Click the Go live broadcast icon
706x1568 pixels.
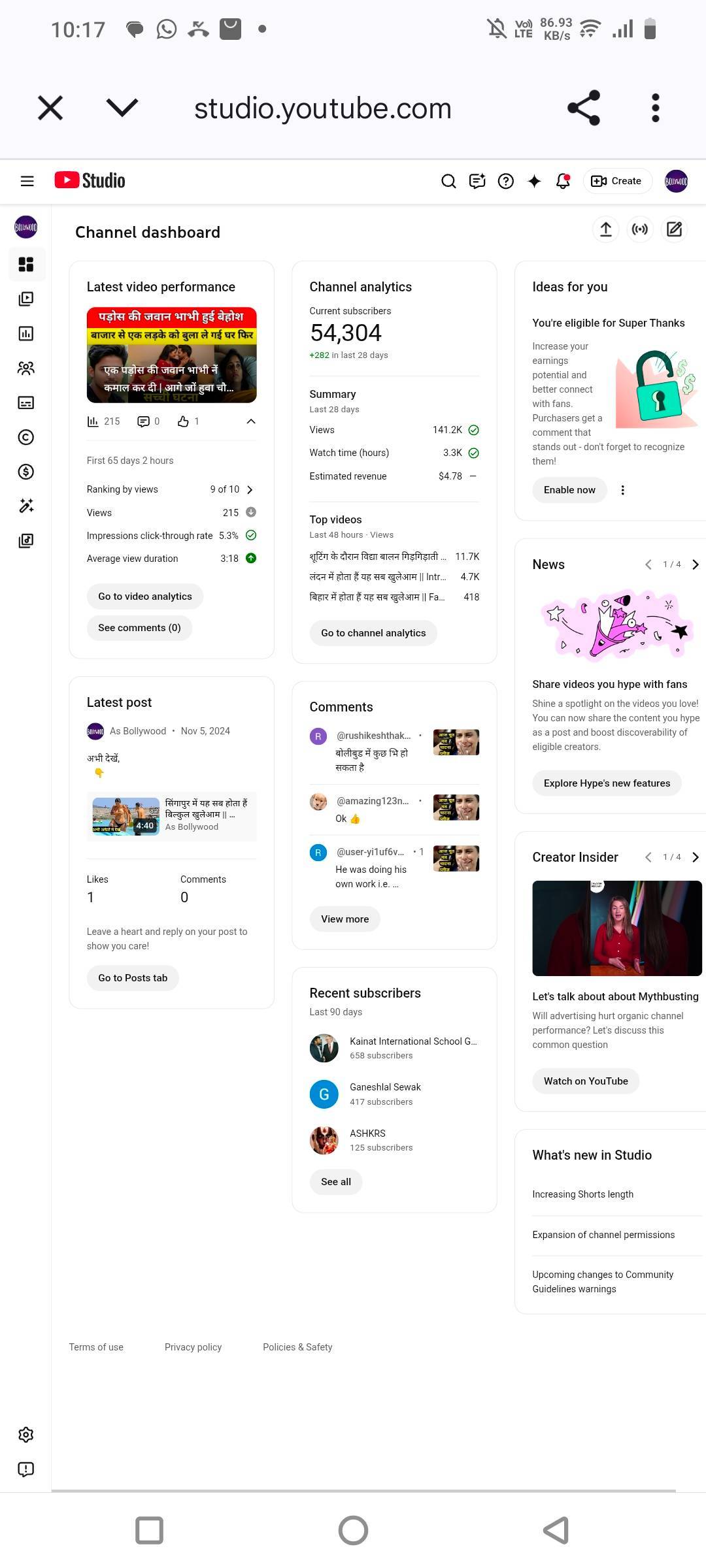640,229
